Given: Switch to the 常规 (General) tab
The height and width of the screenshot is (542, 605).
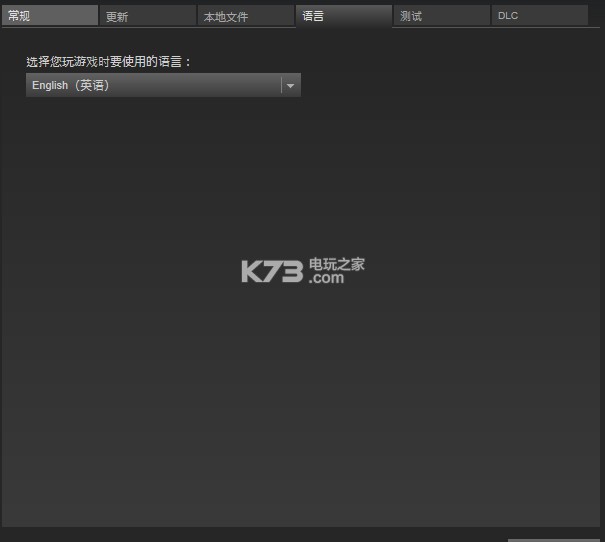Looking at the screenshot, I should (49, 16).
